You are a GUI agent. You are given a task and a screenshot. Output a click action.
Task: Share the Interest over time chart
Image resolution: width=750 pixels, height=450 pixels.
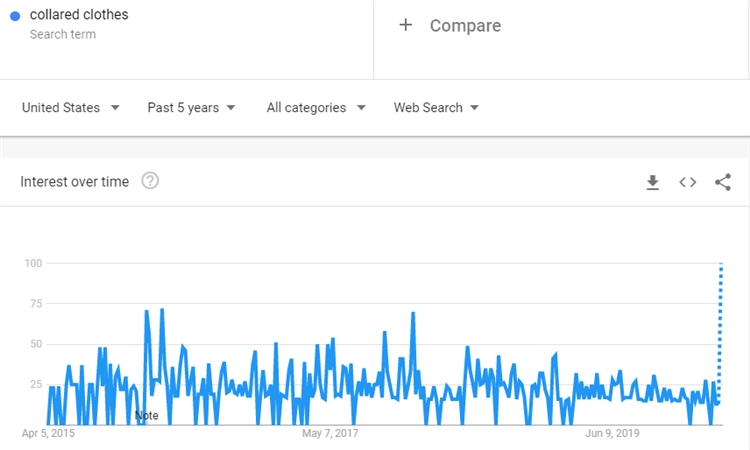(723, 182)
